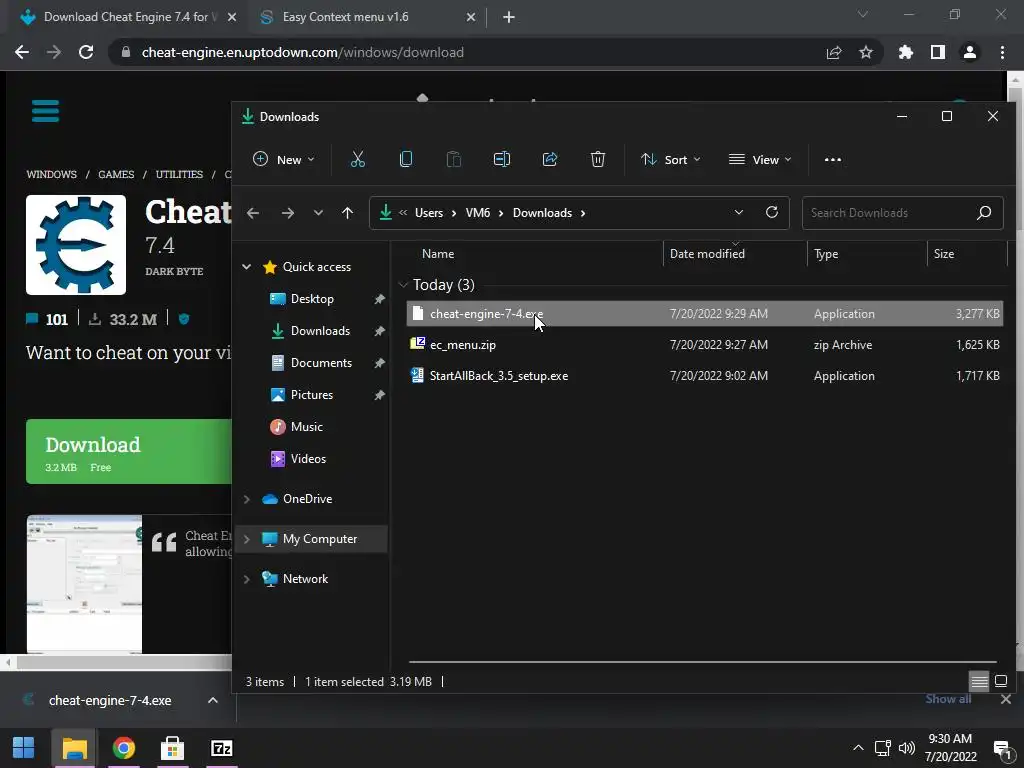Click Show all downloads link
Screen dimensions: 1024x768
pyautogui.click(x=948, y=699)
